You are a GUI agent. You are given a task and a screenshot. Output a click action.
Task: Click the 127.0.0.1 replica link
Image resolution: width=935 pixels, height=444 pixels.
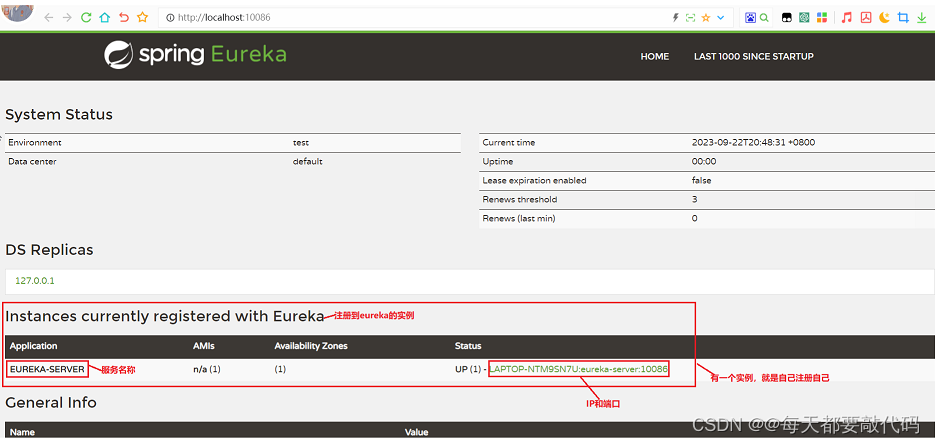click(x=35, y=280)
